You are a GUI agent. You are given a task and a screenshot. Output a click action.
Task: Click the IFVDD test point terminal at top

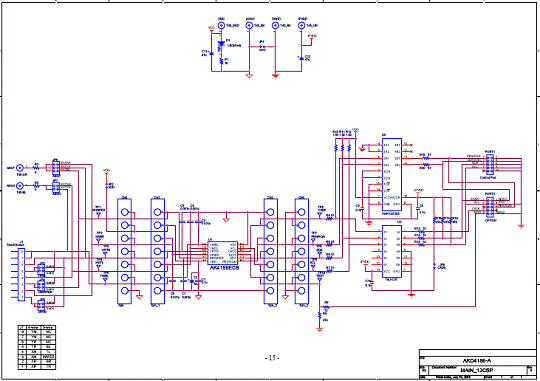301,25
